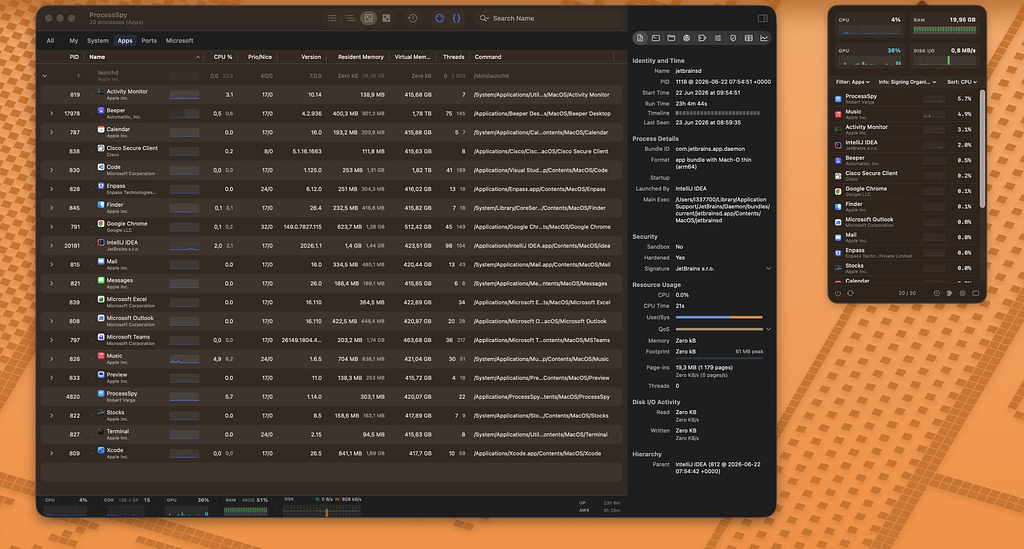Click refresh icon in mini monitor window
The image size is (1024, 549).
coord(850,293)
